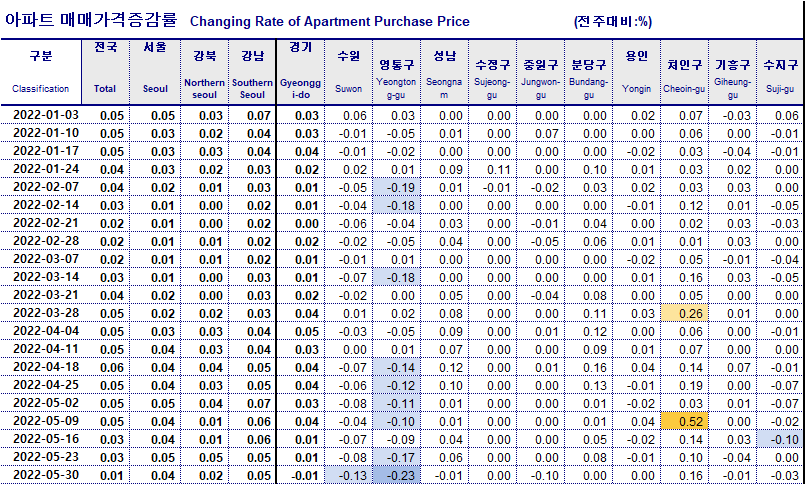Select the 2022-02-21 date cell
This screenshot has width=805, height=484.
point(41,223)
